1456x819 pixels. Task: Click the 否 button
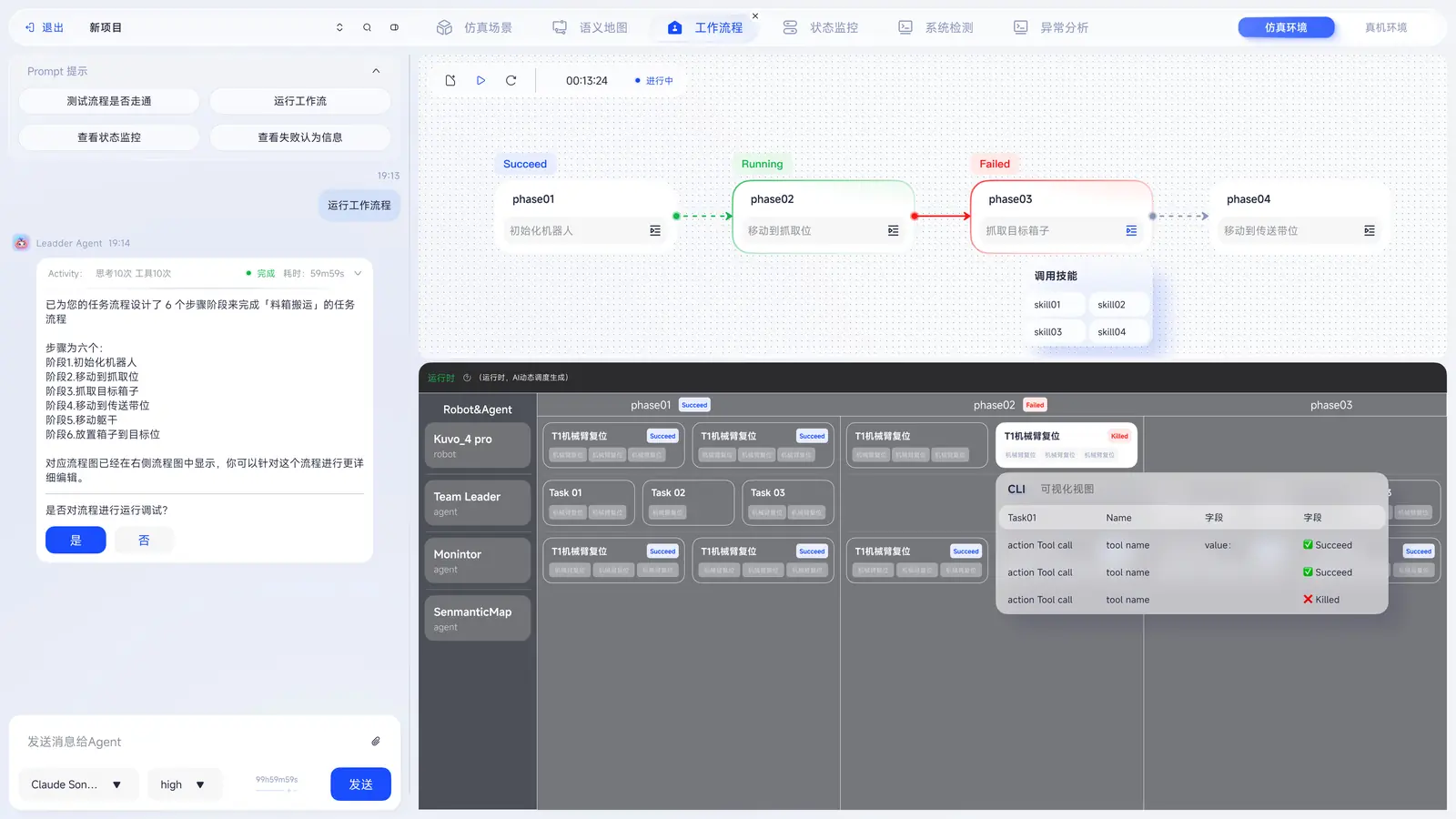144,541
